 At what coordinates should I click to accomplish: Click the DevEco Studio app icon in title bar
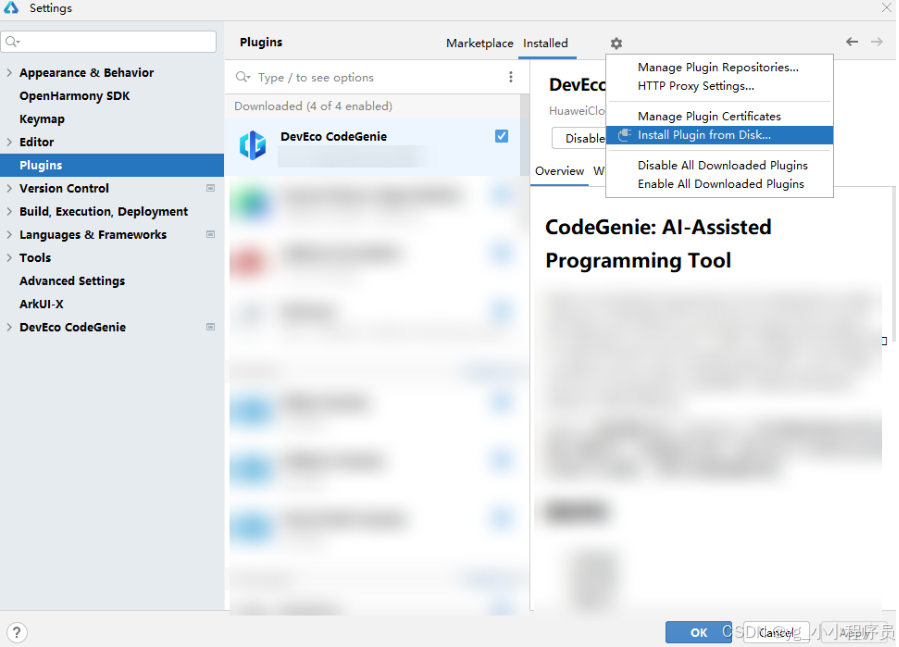click(x=11, y=7)
